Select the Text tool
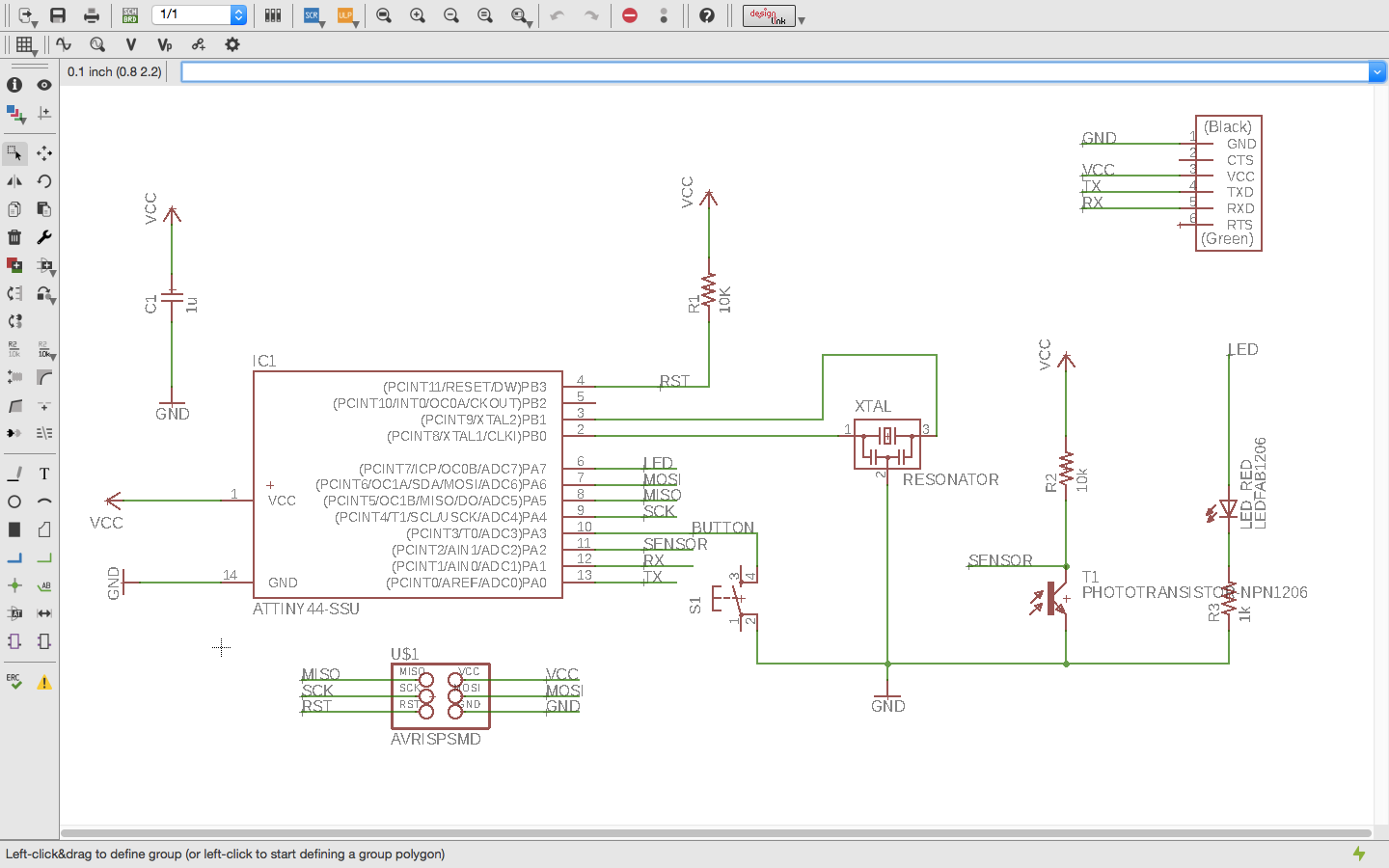1389x868 pixels. point(44,474)
